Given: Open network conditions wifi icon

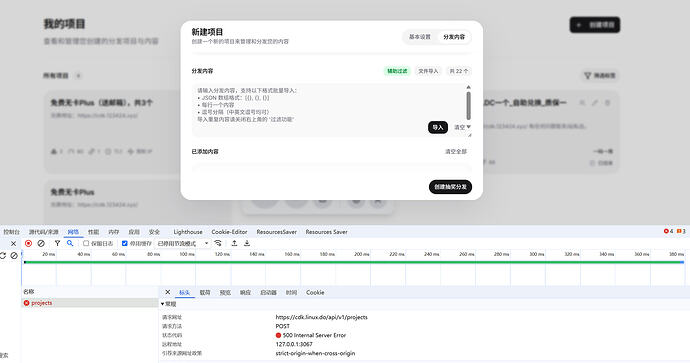Looking at the screenshot, I should (218, 243).
